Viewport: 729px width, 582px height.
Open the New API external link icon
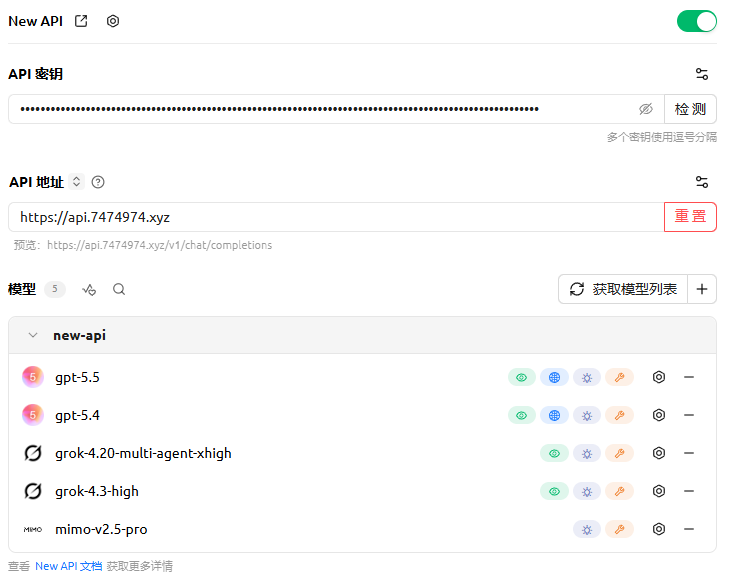81,21
